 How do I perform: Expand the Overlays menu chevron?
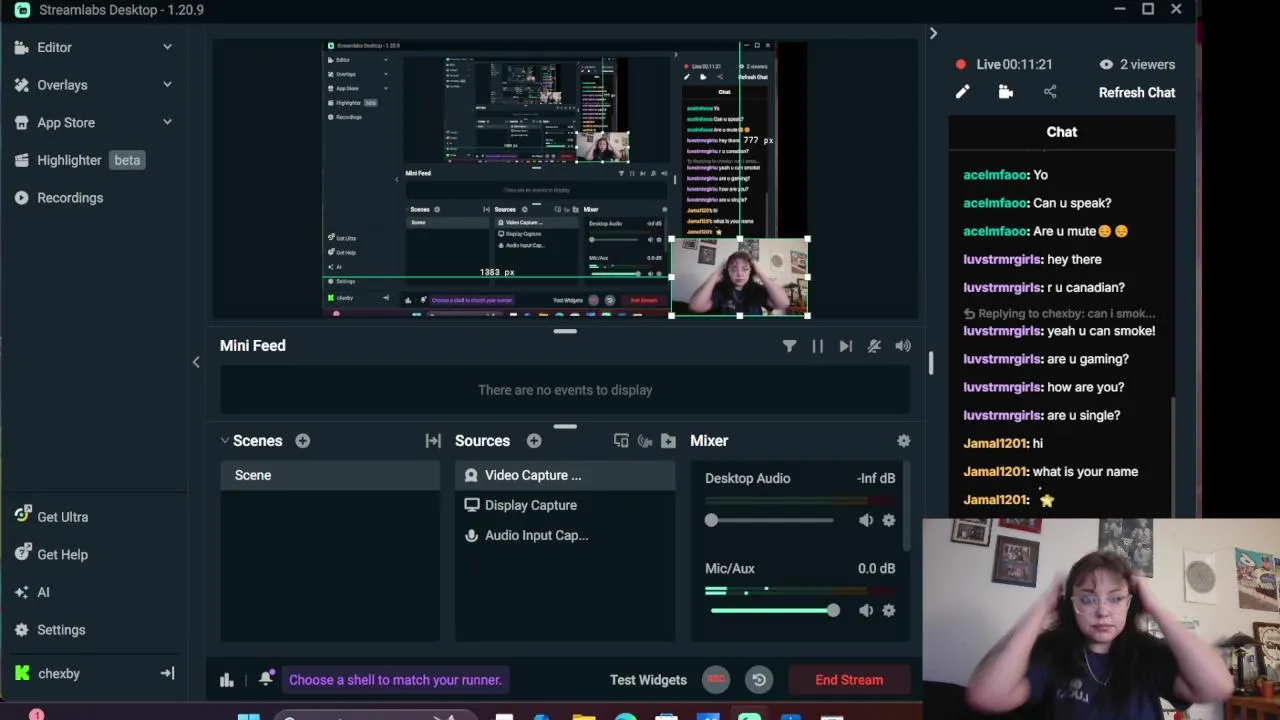point(167,85)
